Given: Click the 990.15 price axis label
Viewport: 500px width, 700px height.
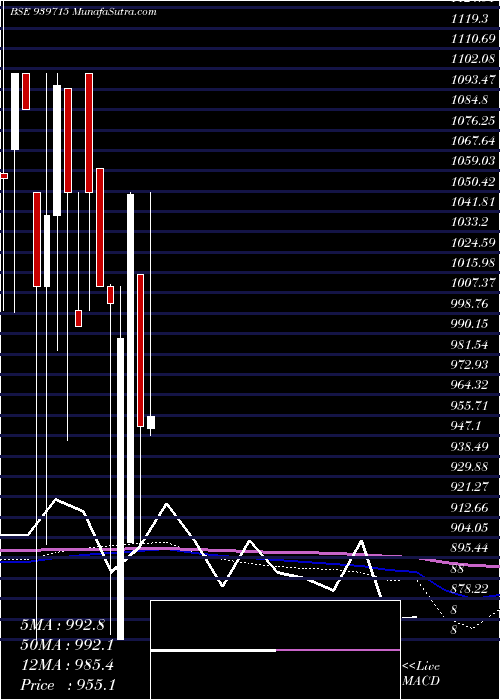Looking at the screenshot, I should [x=469, y=324].
